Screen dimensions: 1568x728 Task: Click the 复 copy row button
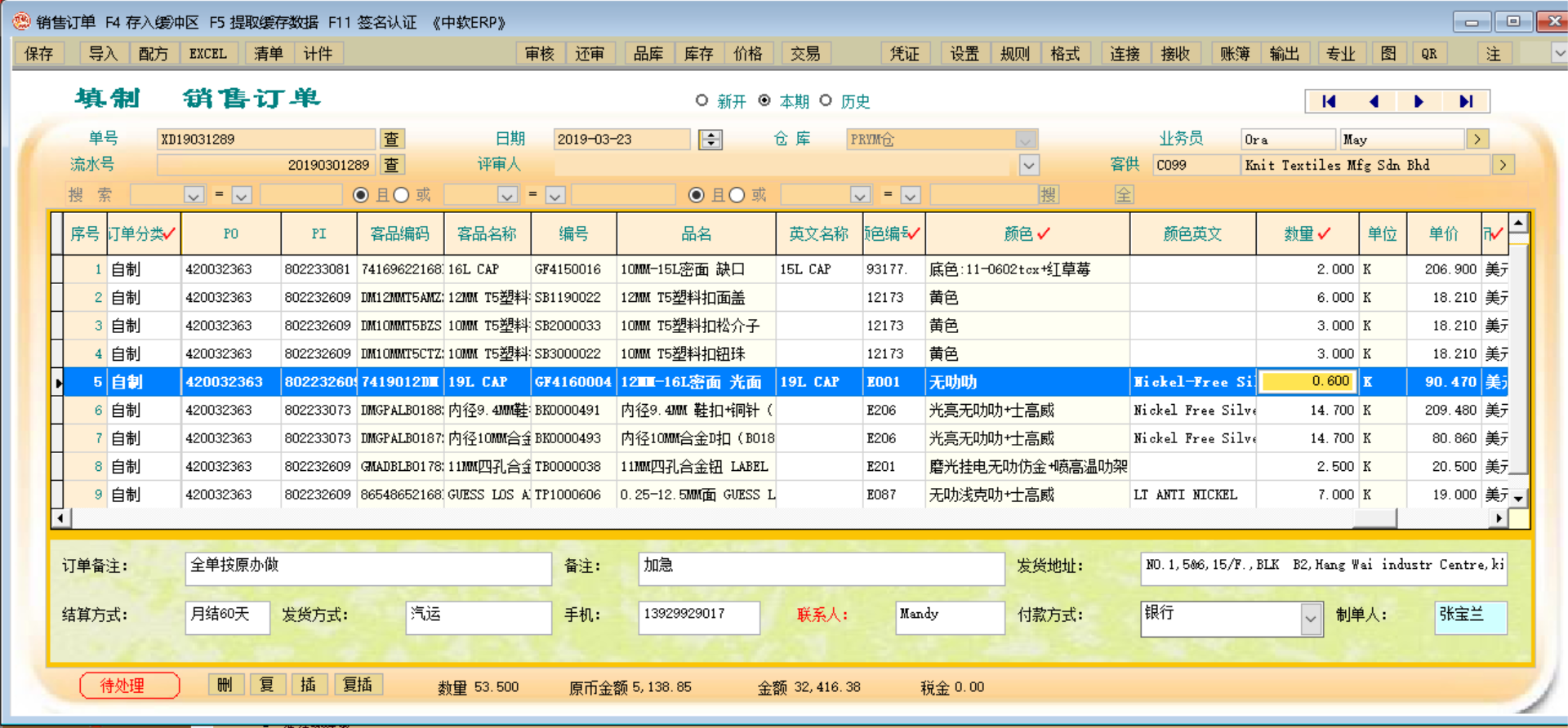click(x=267, y=685)
